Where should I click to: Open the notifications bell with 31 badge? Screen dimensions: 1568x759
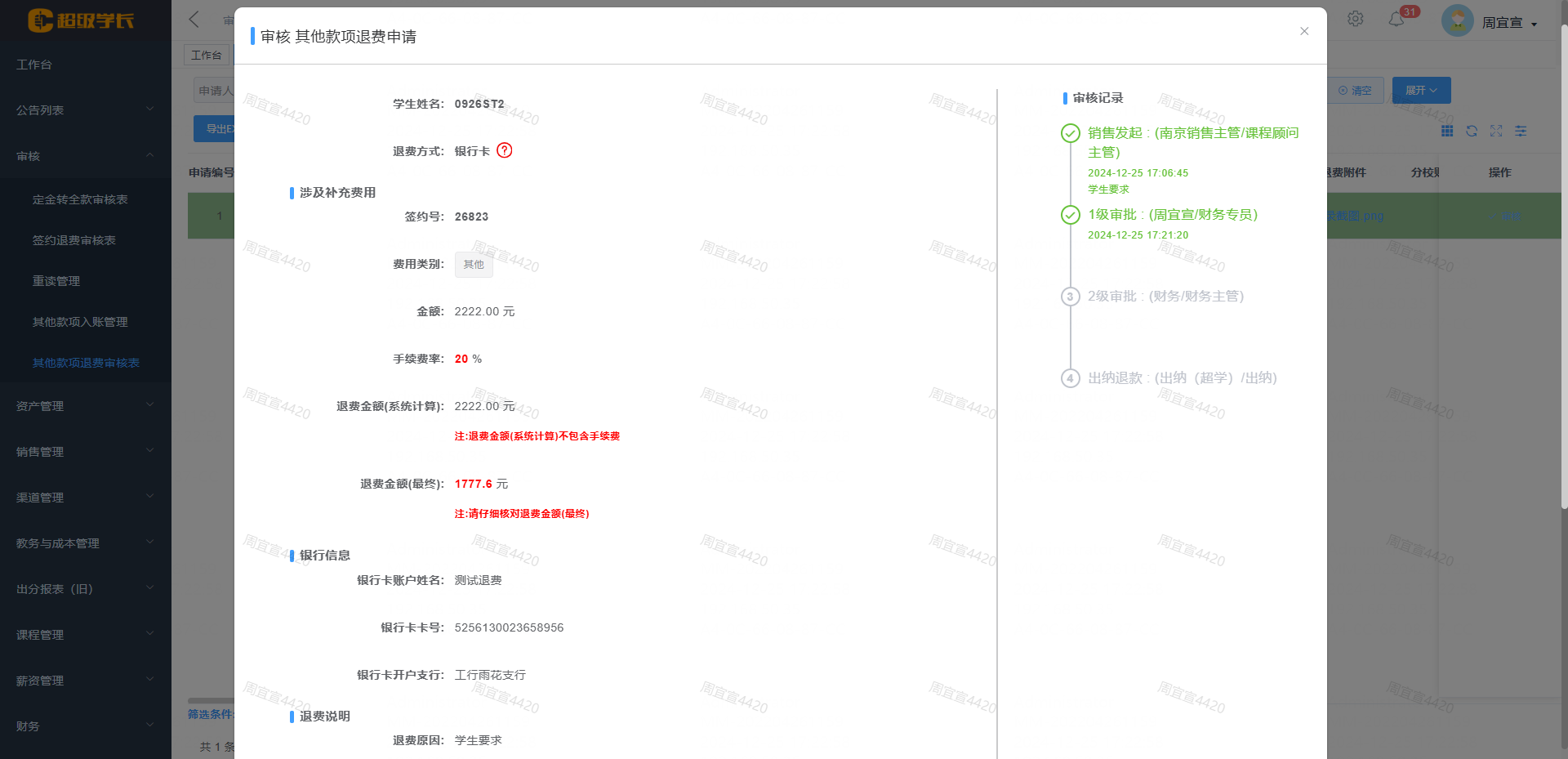pos(1396,20)
